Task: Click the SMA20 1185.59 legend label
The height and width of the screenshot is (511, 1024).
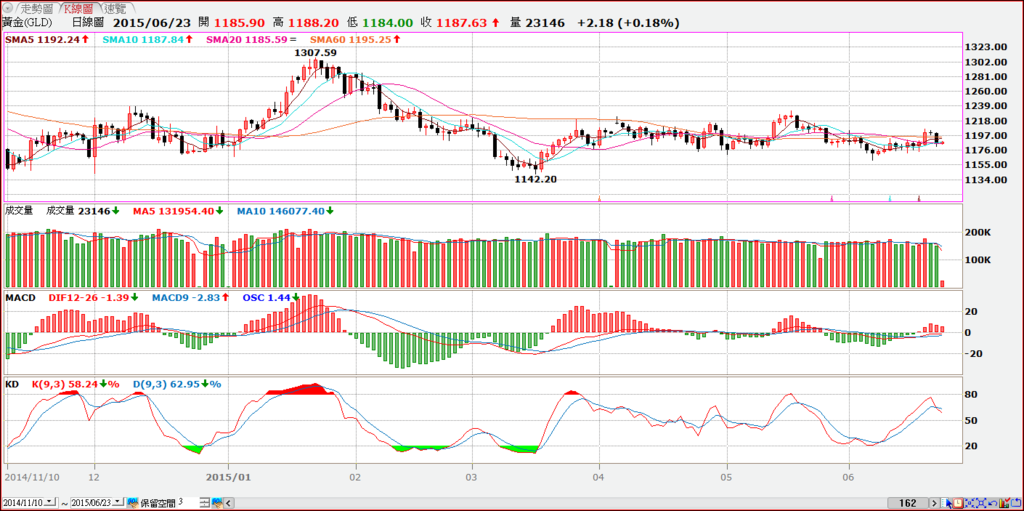Action: 249,39
